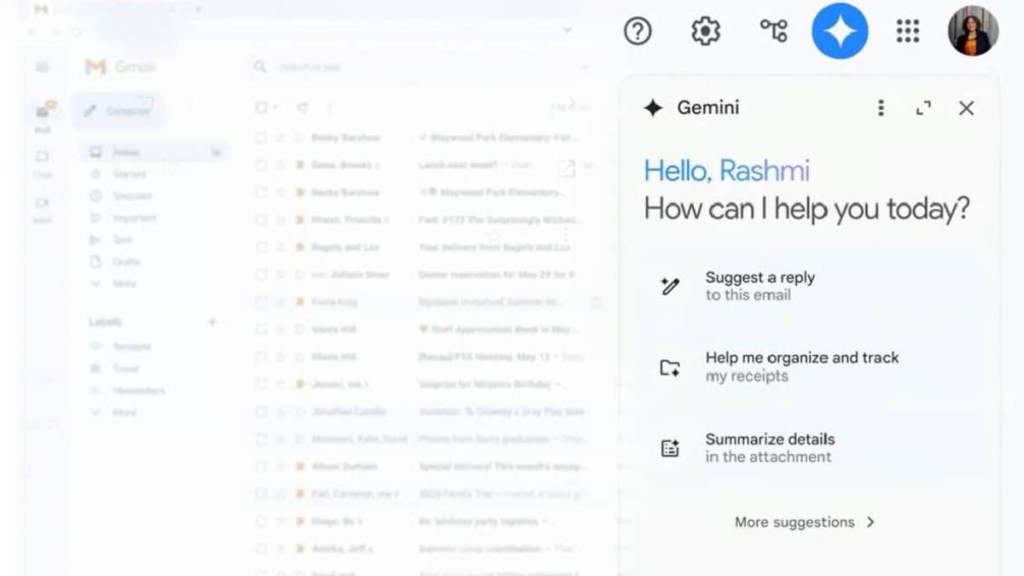Open the Drafts folder
The image size is (1024, 576).
point(126,262)
